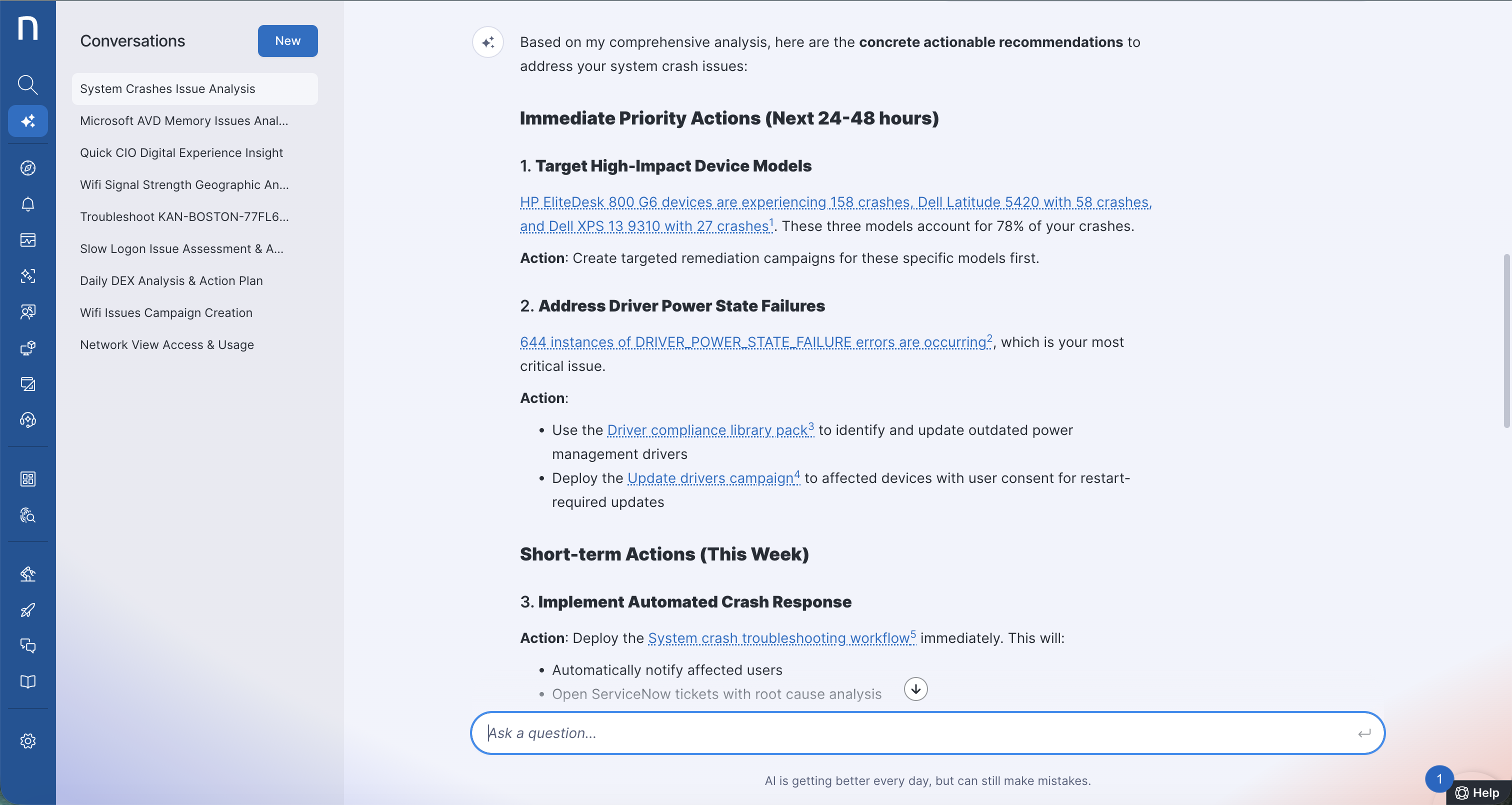
Task: Click the dashboard grid icon in sidebar
Action: click(x=27, y=479)
